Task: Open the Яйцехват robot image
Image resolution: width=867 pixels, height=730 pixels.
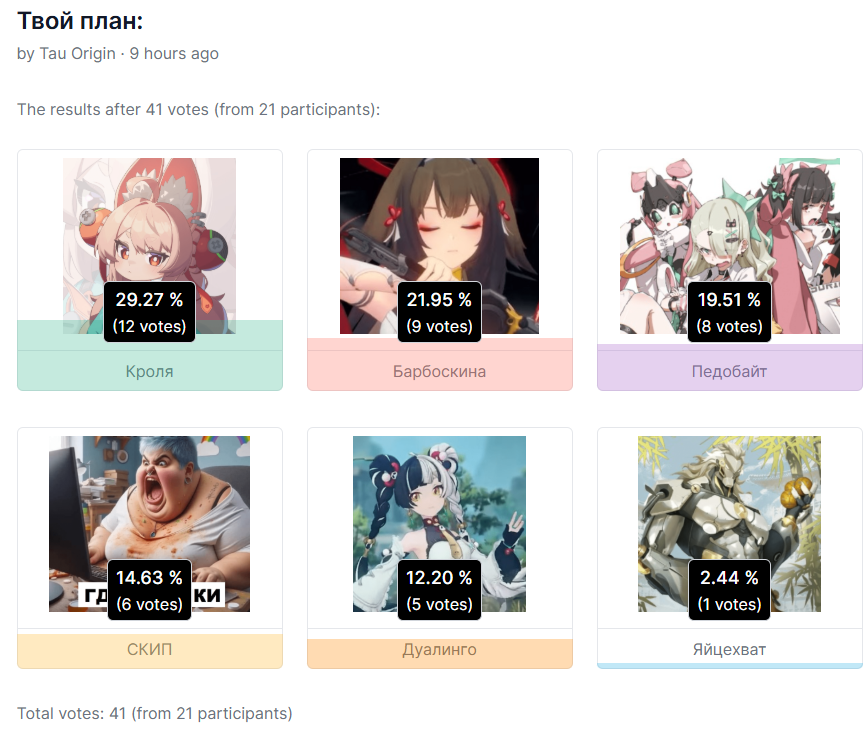Action: point(729,524)
